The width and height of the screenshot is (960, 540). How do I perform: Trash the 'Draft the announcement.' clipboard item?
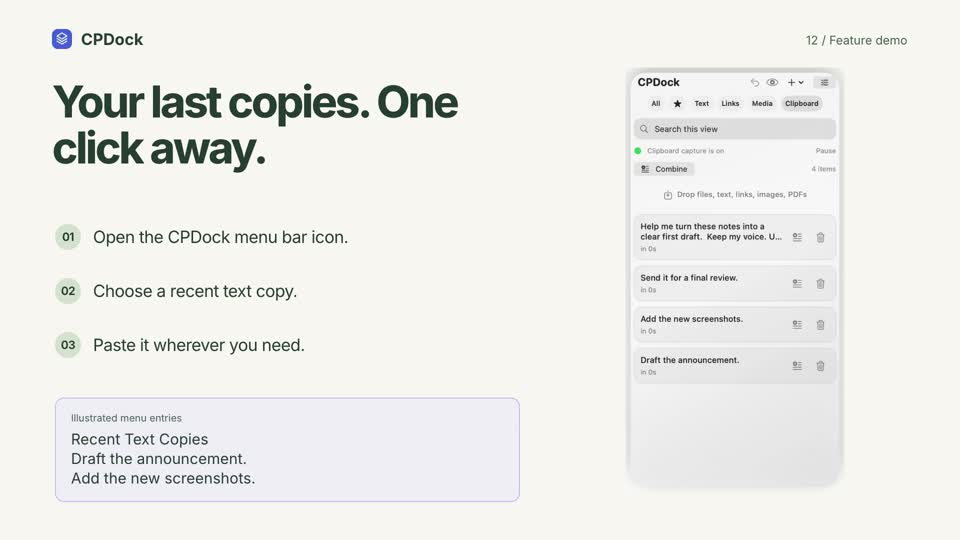(x=820, y=366)
